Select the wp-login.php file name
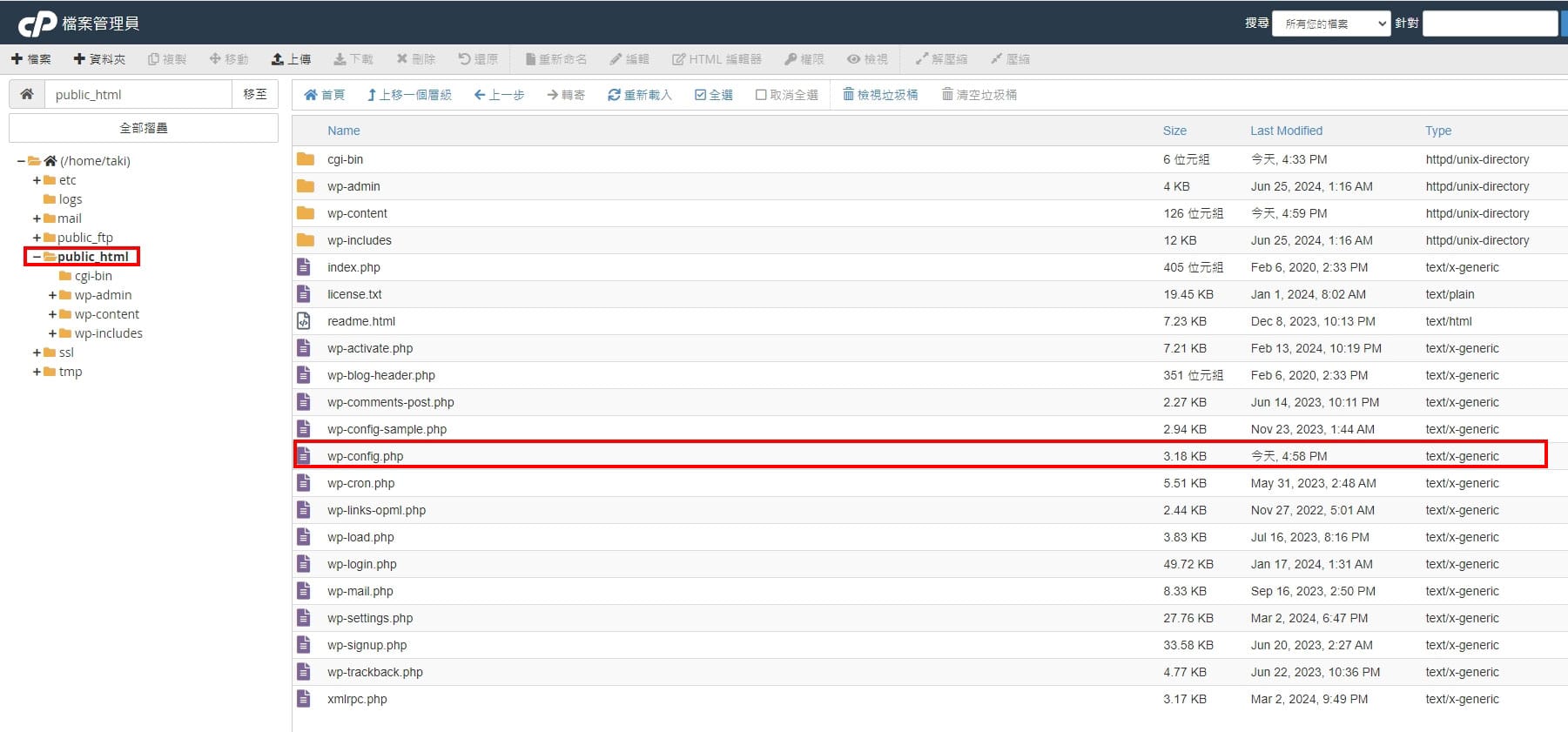Viewport: 1568px width, 732px height. (361, 564)
